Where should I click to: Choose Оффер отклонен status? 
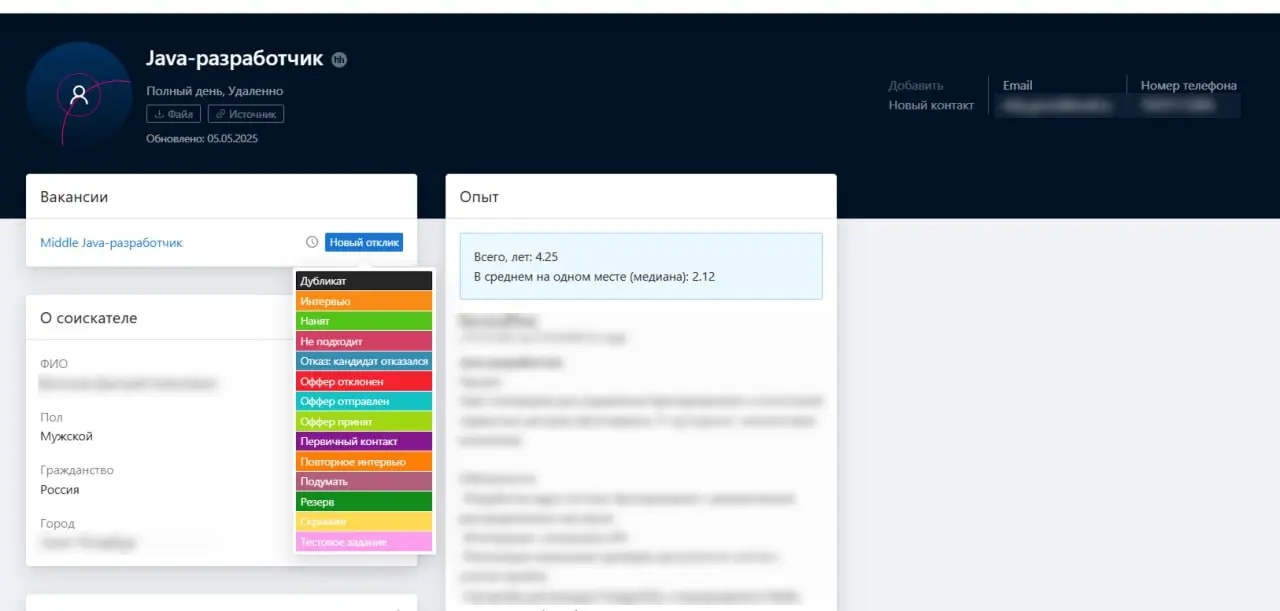tap(364, 381)
